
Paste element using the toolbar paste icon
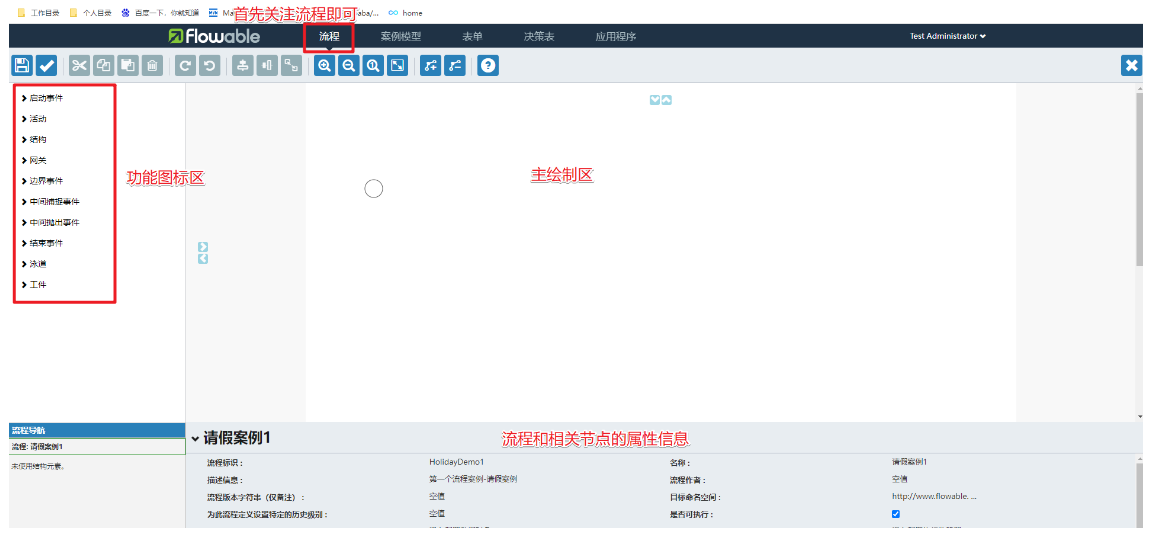(128, 65)
